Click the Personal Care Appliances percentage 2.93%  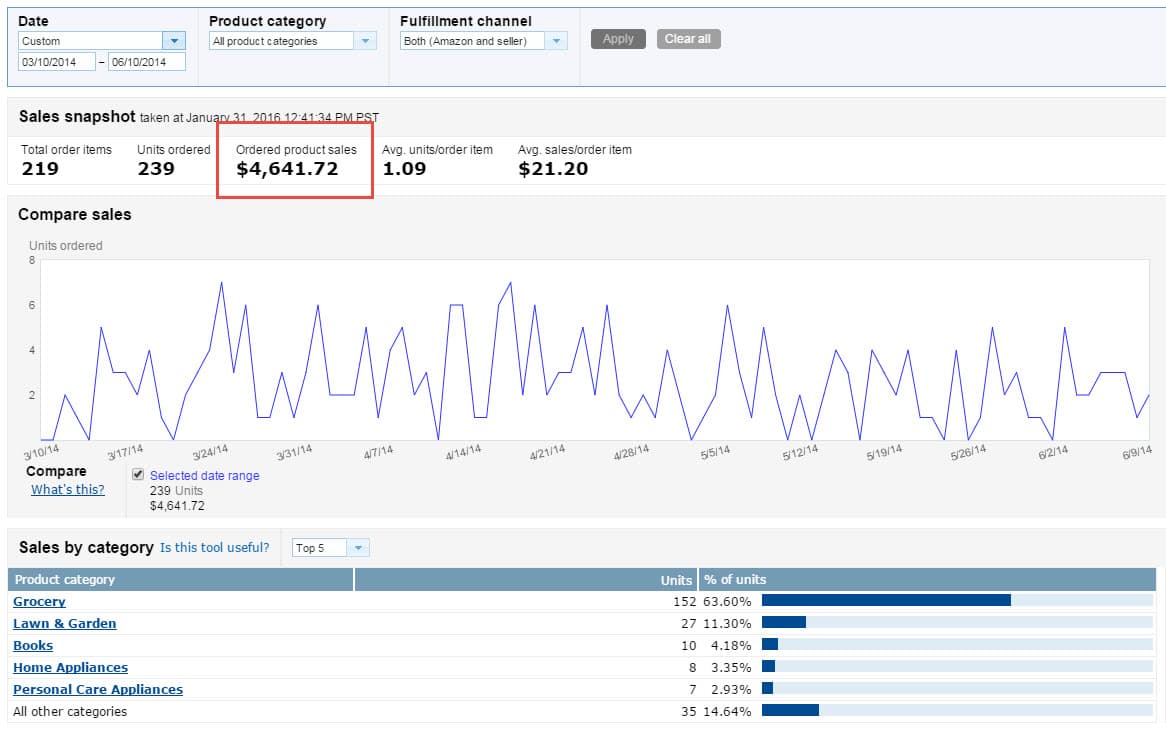pyautogui.click(x=731, y=690)
